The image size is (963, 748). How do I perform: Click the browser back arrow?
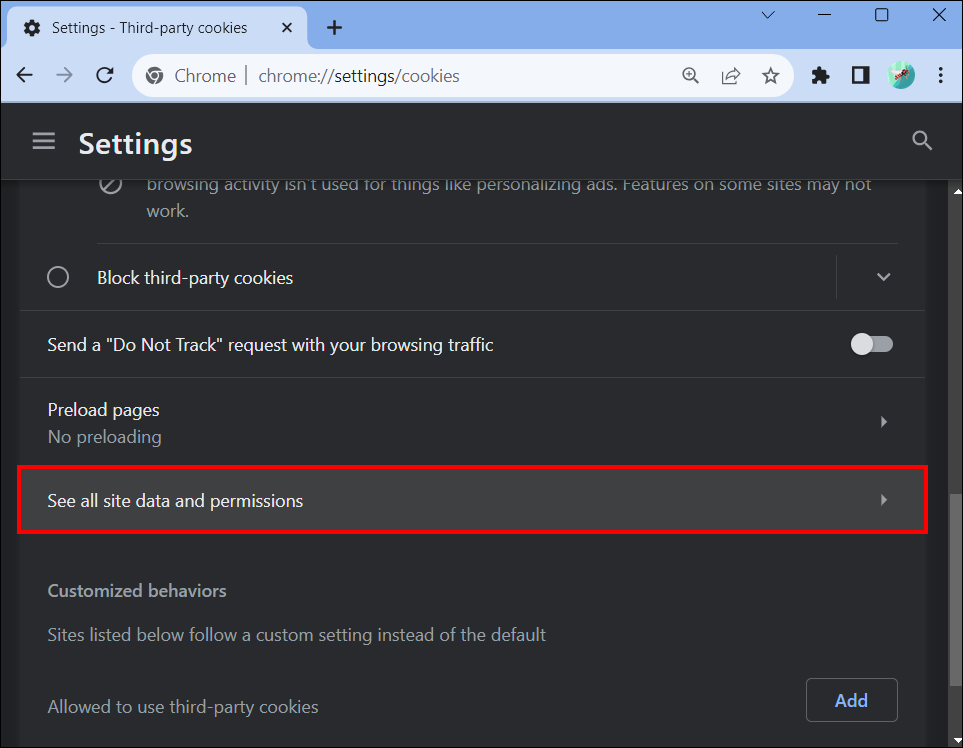25,76
